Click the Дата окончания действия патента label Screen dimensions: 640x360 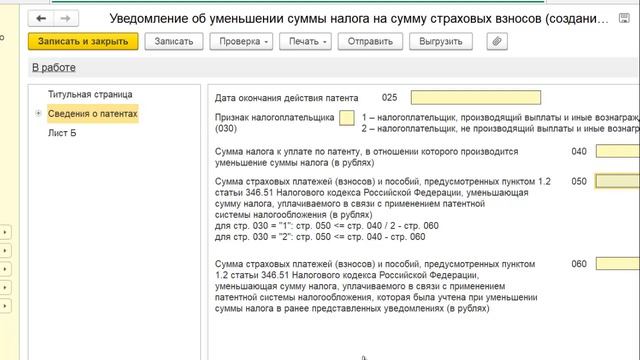click(x=287, y=98)
